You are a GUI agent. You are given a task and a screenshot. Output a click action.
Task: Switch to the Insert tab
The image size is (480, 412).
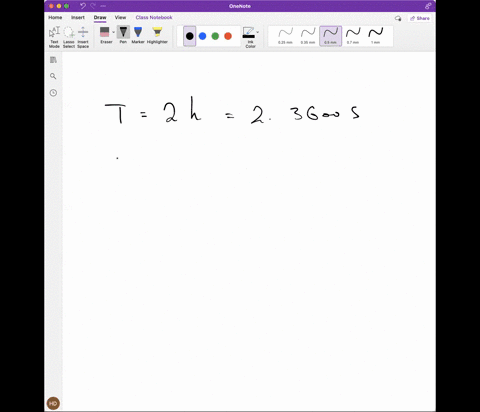(78, 17)
